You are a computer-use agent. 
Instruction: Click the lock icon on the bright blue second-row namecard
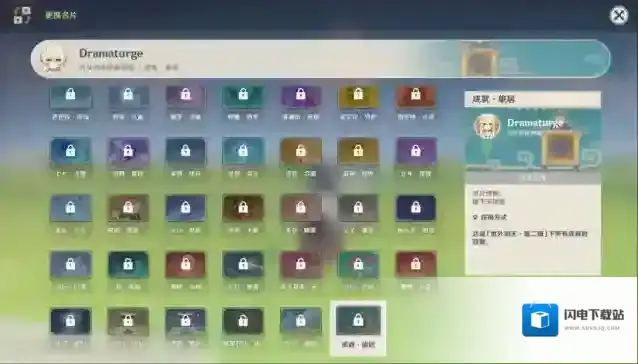click(x=70, y=150)
